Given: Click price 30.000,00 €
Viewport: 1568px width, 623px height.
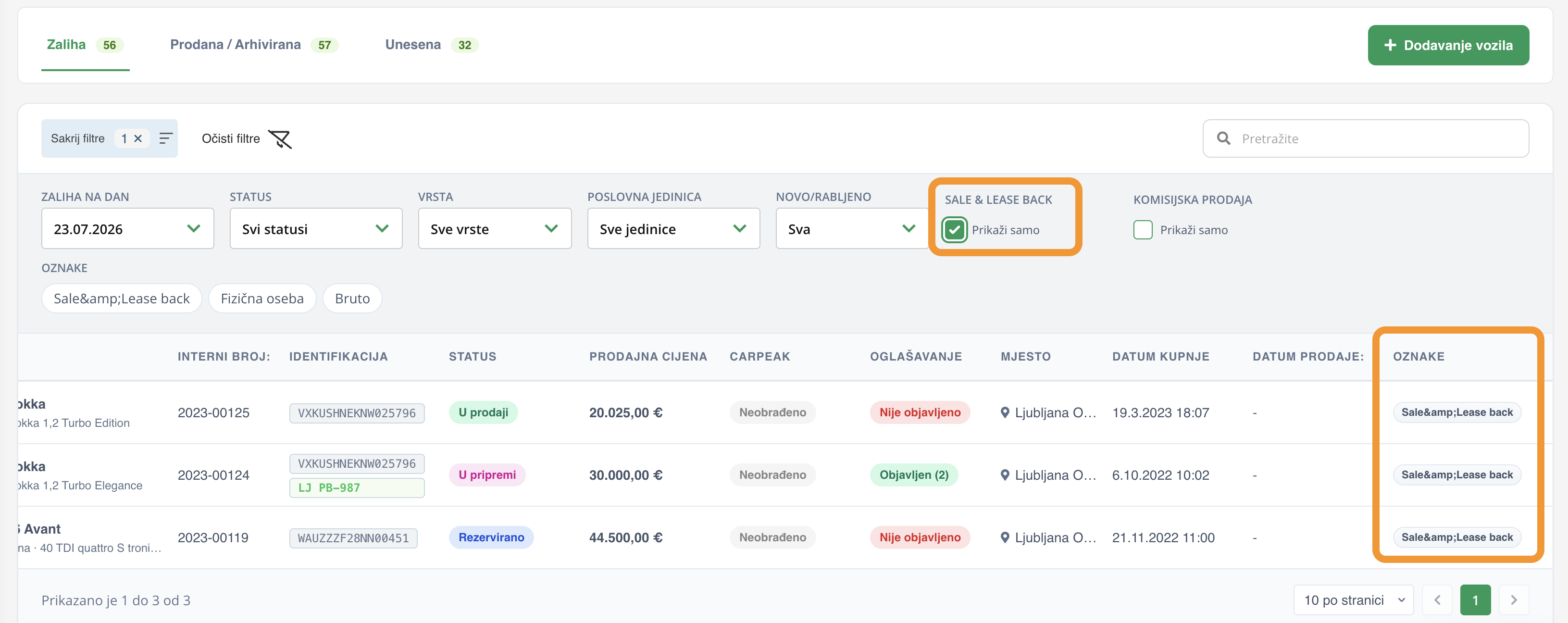Looking at the screenshot, I should [625, 475].
